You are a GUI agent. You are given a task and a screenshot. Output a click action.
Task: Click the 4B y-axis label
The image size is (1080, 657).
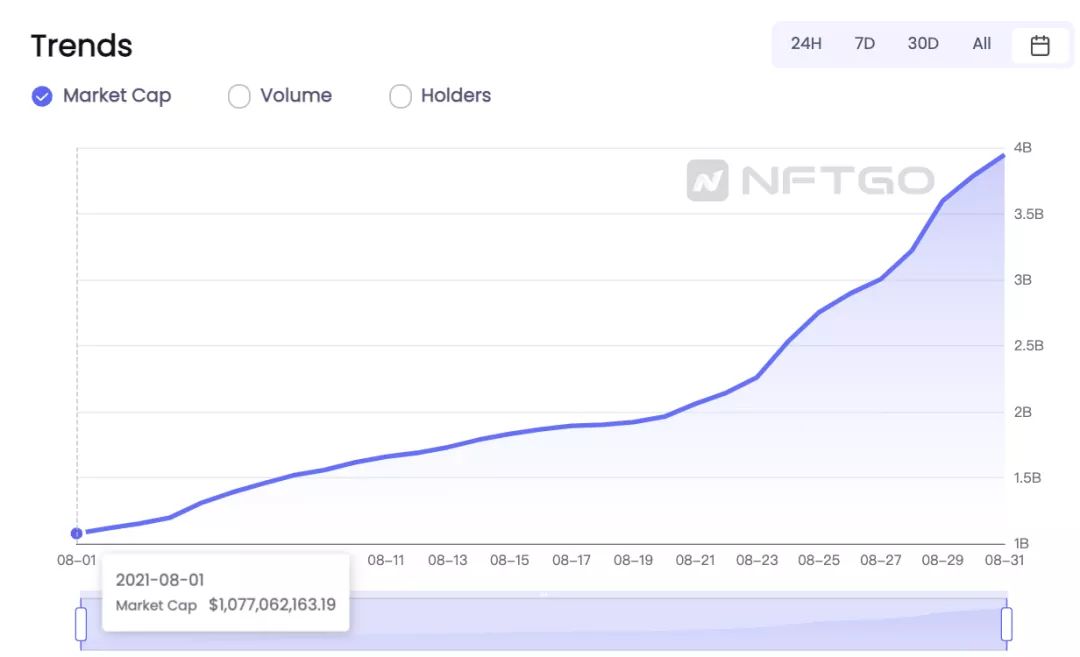pyautogui.click(x=1022, y=148)
